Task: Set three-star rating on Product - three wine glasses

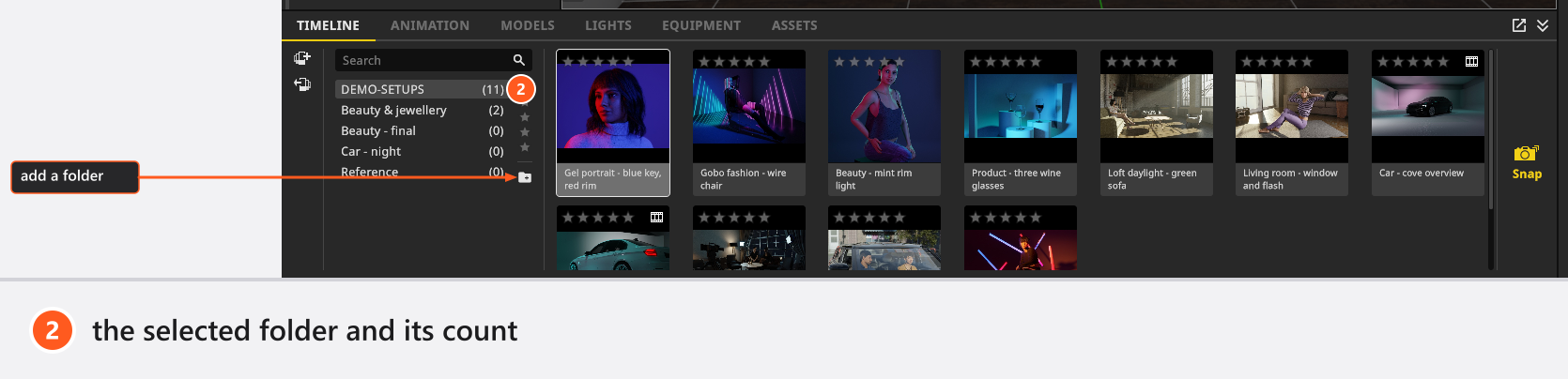Action: coord(1006,62)
